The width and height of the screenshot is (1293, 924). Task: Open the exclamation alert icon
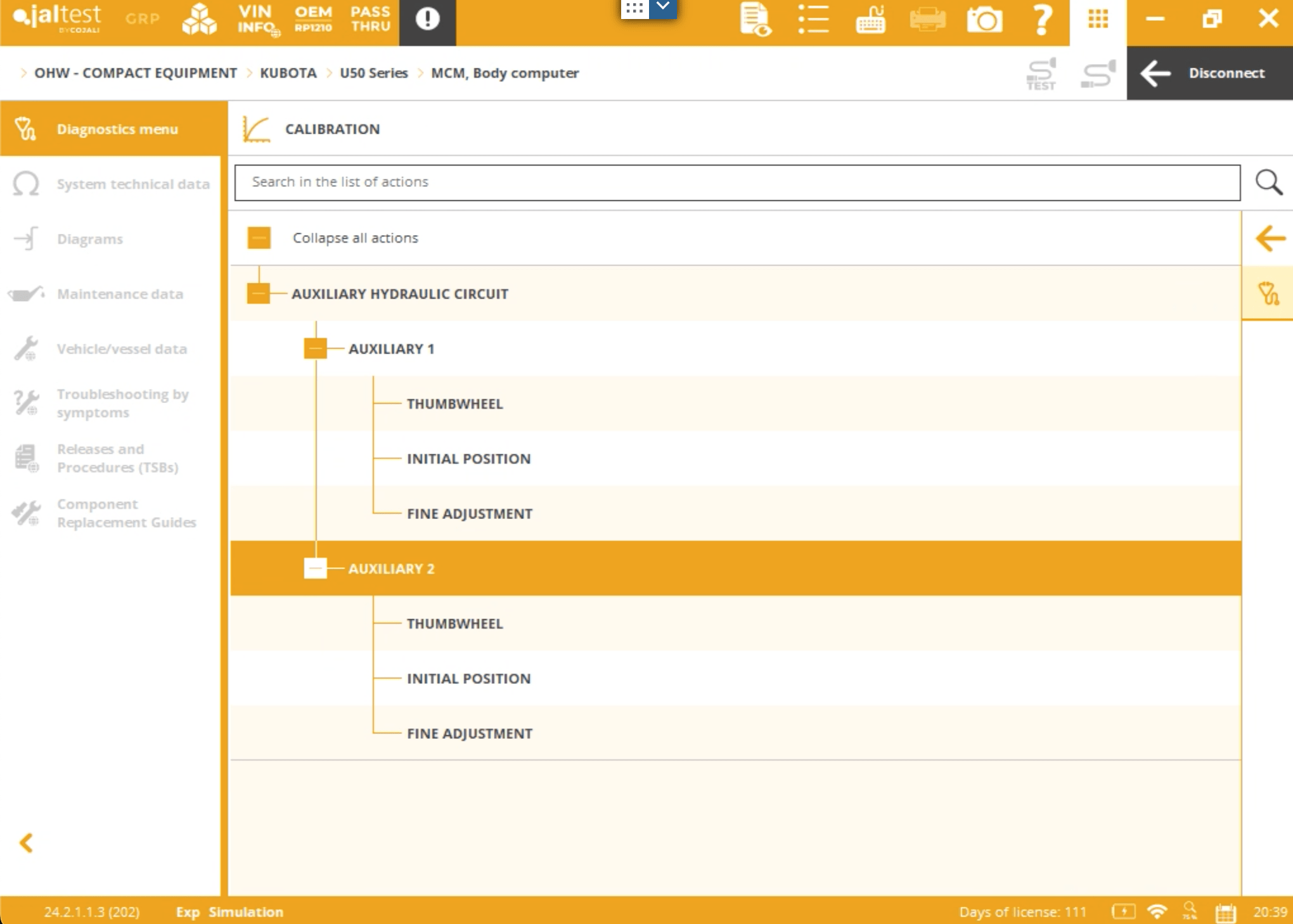point(427,20)
